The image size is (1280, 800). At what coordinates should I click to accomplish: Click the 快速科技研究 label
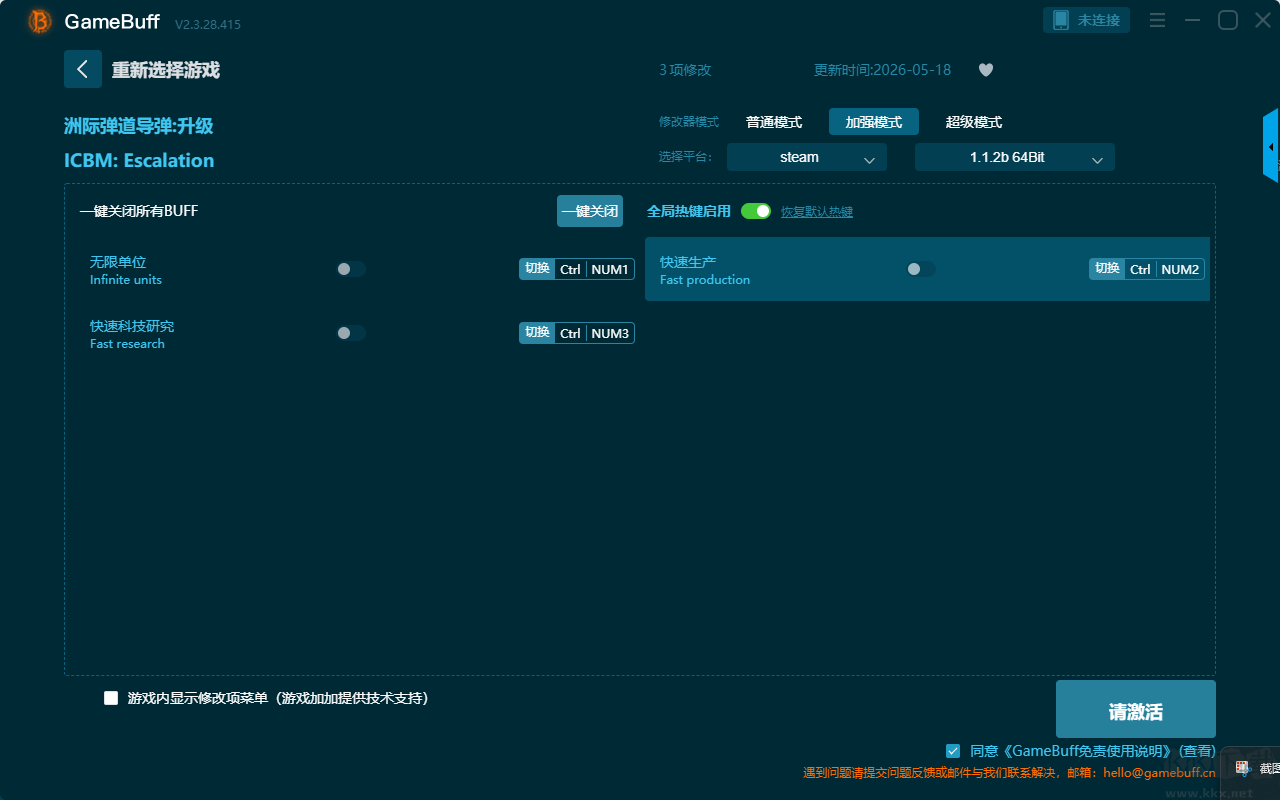tap(132, 326)
